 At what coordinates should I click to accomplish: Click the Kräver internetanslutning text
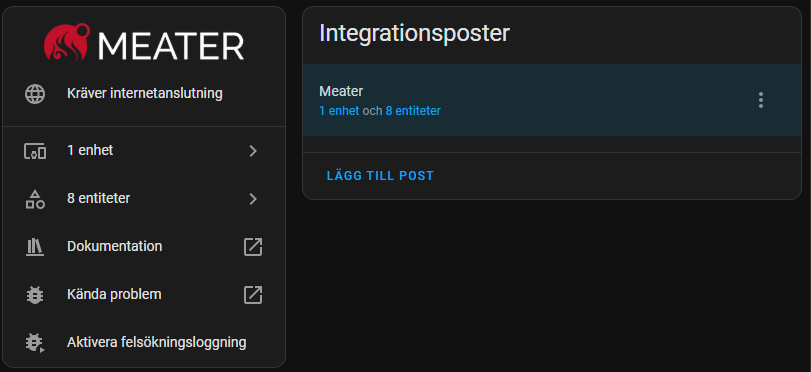[145, 94]
